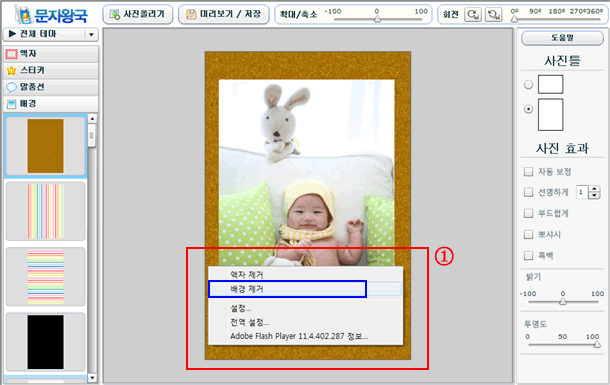This screenshot has width=610, height=385.
Task: Click the 도움말 help button
Action: click(x=562, y=38)
